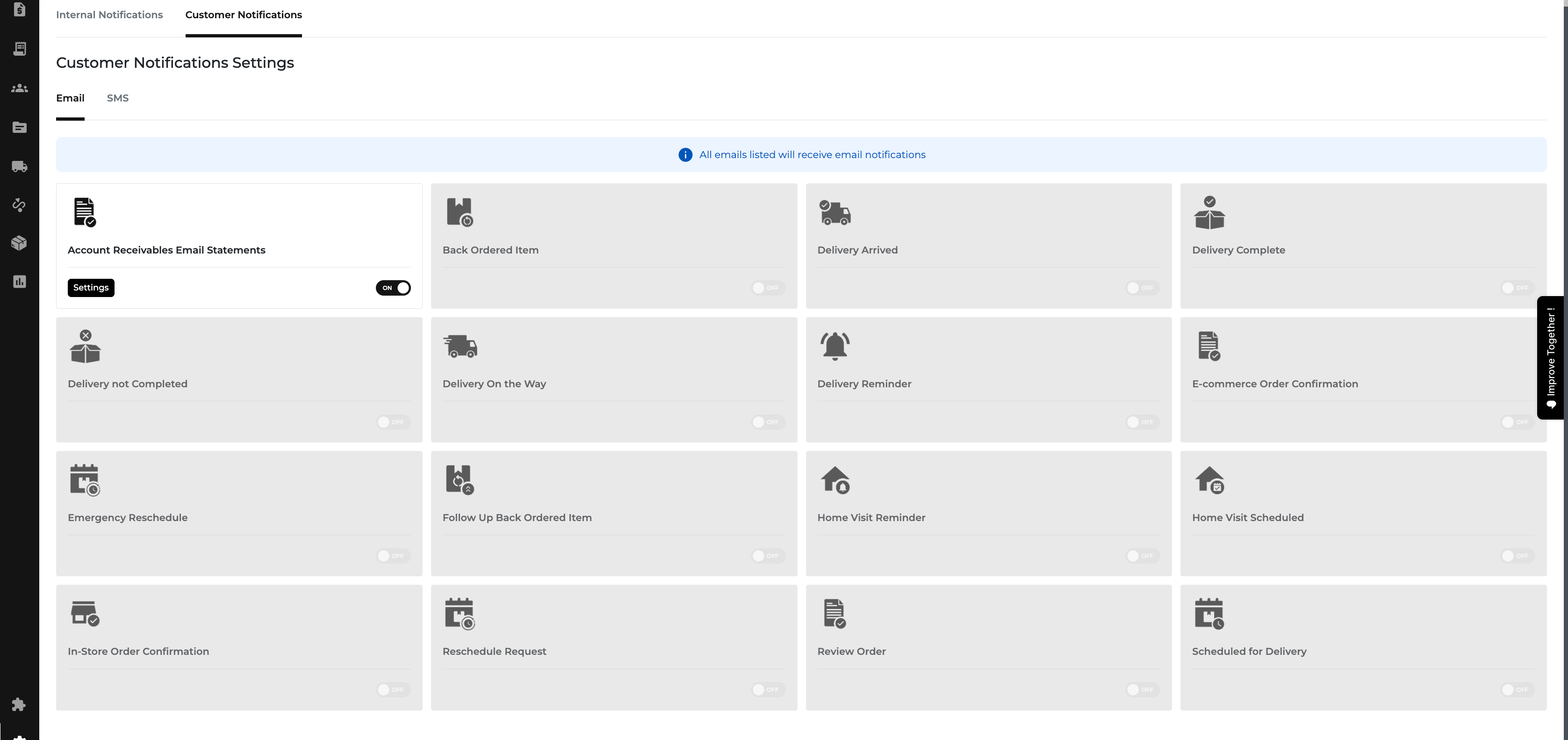Click the 'Customer Notifications Settings' heading
This screenshot has height=740, width=1568.
click(175, 63)
